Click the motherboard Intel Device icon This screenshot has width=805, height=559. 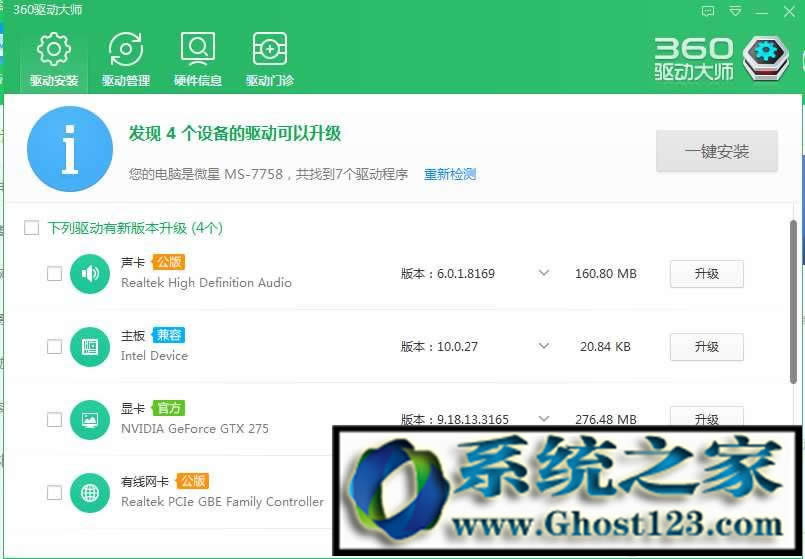point(90,347)
